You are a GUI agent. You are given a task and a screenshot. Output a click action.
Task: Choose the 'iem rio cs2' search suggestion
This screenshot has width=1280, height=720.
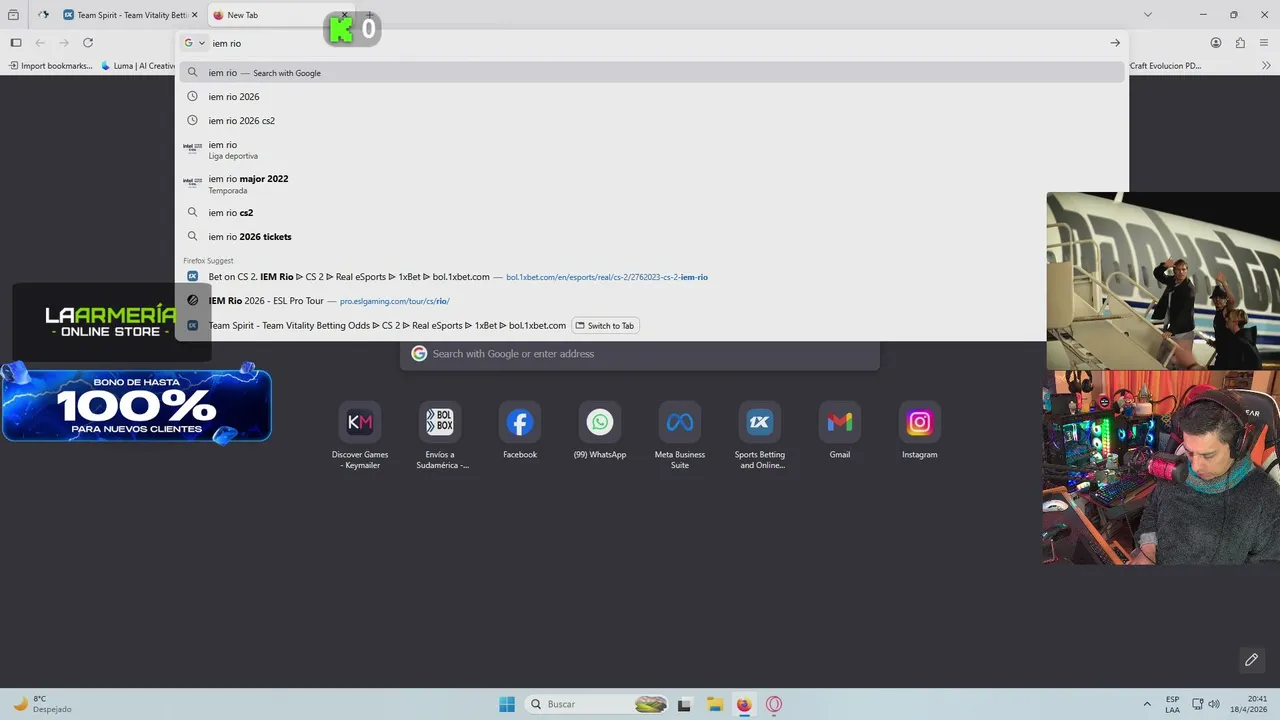click(652, 213)
